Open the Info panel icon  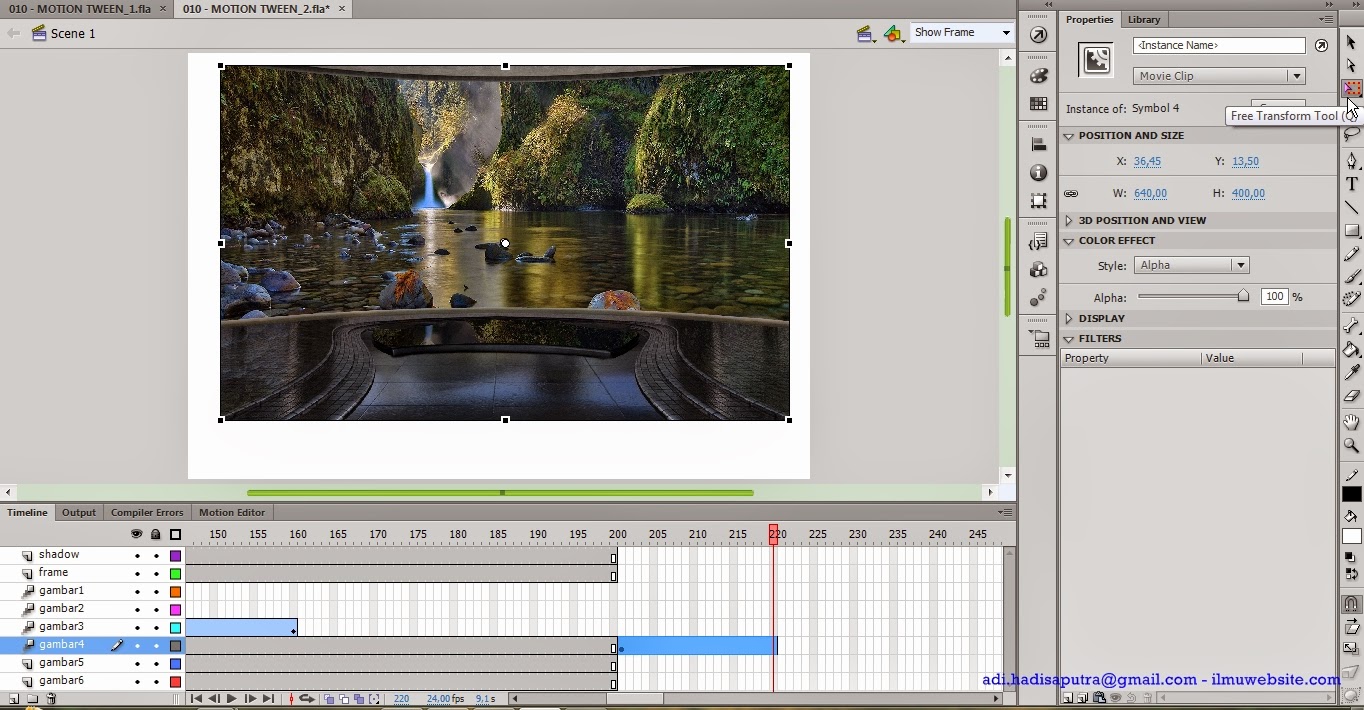point(1038,173)
